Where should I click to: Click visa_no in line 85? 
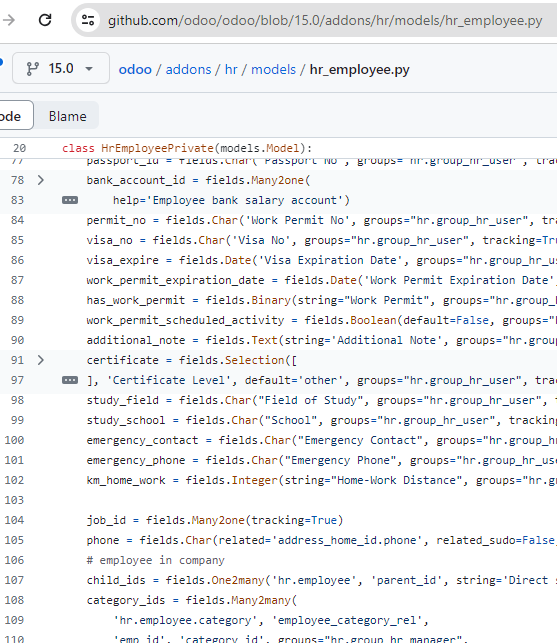click(x=110, y=240)
